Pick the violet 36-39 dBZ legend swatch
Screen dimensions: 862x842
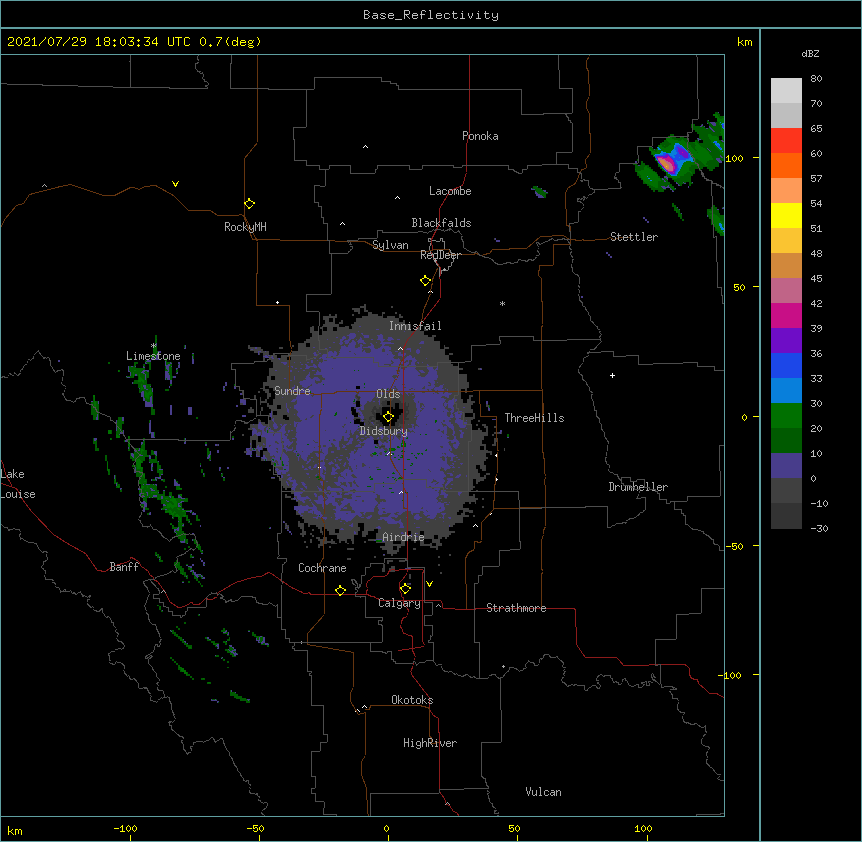[786, 341]
